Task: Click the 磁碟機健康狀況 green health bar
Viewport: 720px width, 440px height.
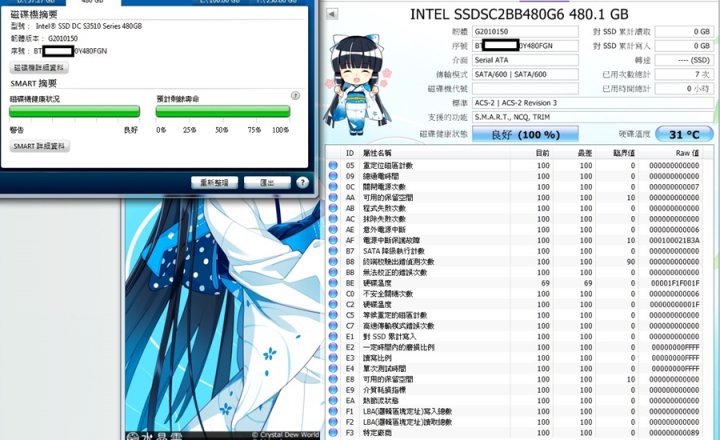Action: (74, 112)
